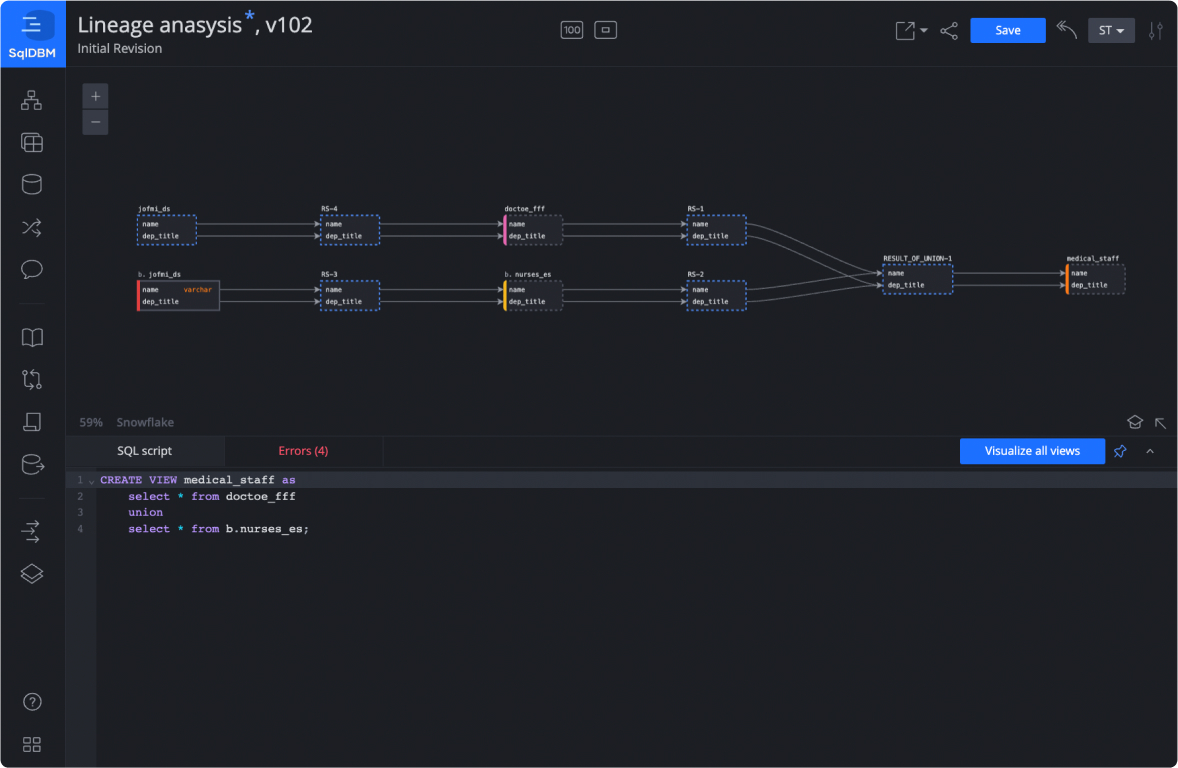Click the share icon in top toolbar

coord(949,31)
